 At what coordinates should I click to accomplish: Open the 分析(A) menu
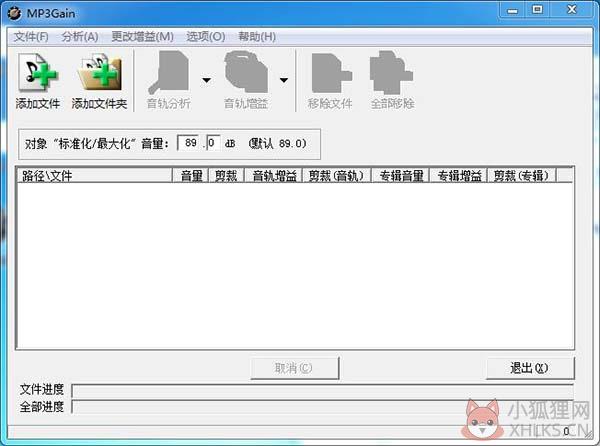(x=80, y=37)
